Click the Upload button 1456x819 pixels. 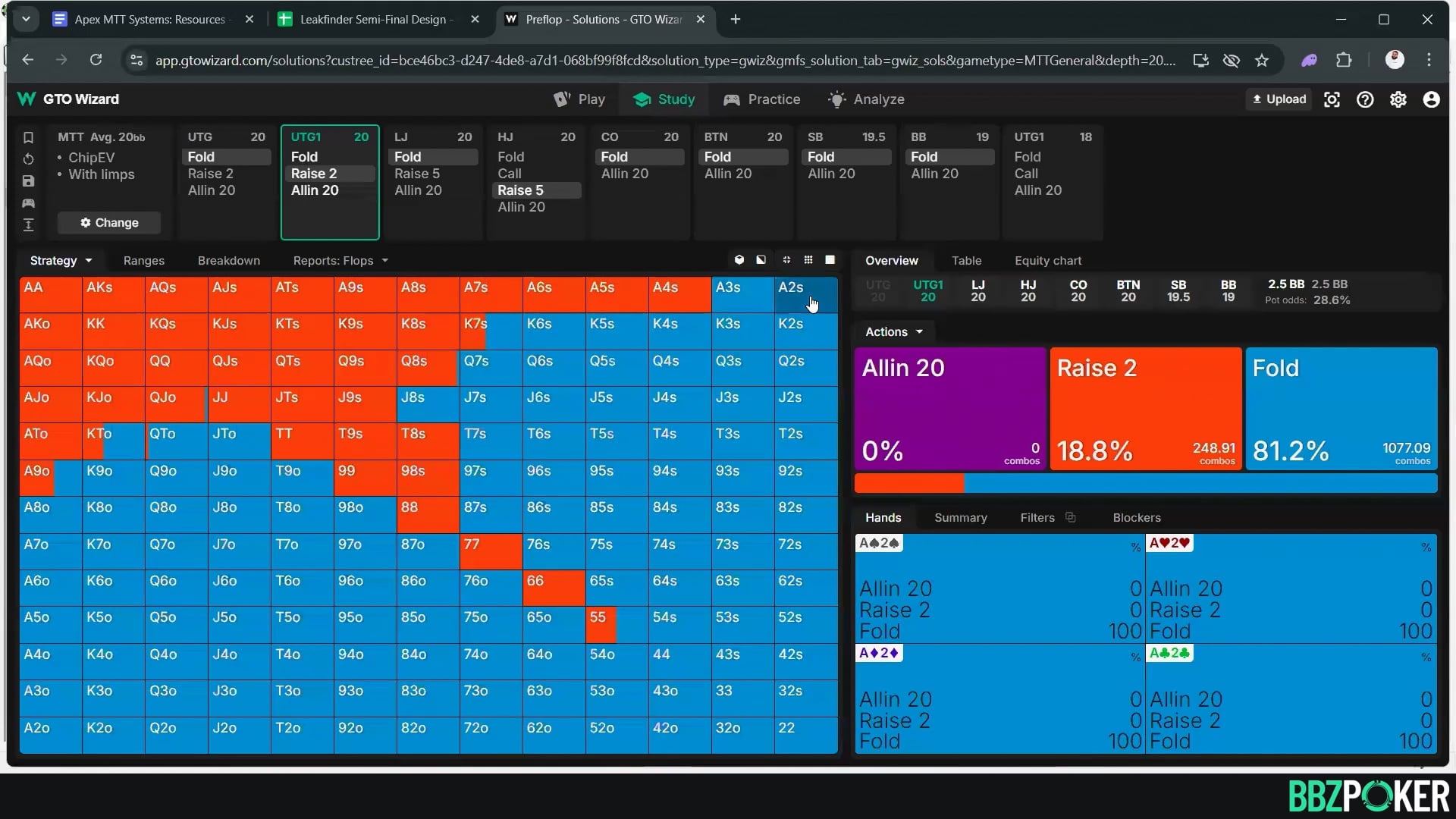point(1279,99)
